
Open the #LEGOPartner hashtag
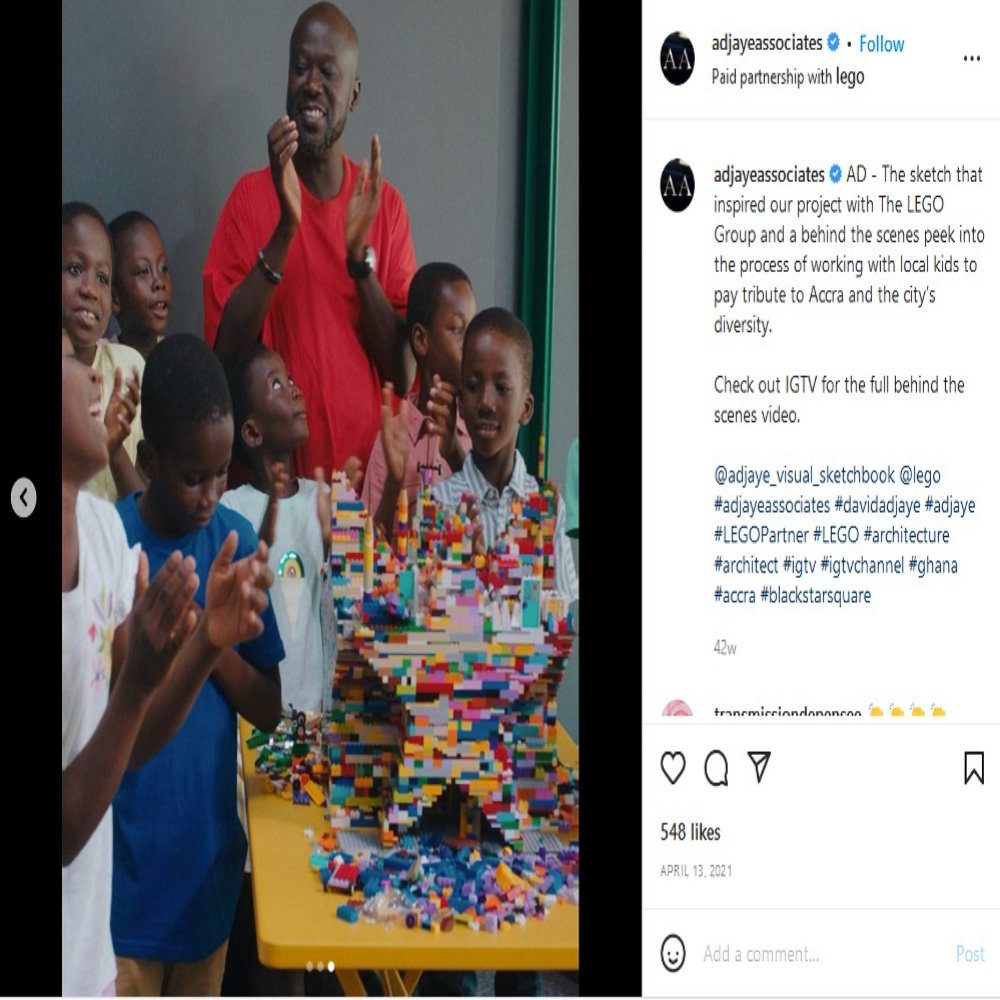coord(761,535)
